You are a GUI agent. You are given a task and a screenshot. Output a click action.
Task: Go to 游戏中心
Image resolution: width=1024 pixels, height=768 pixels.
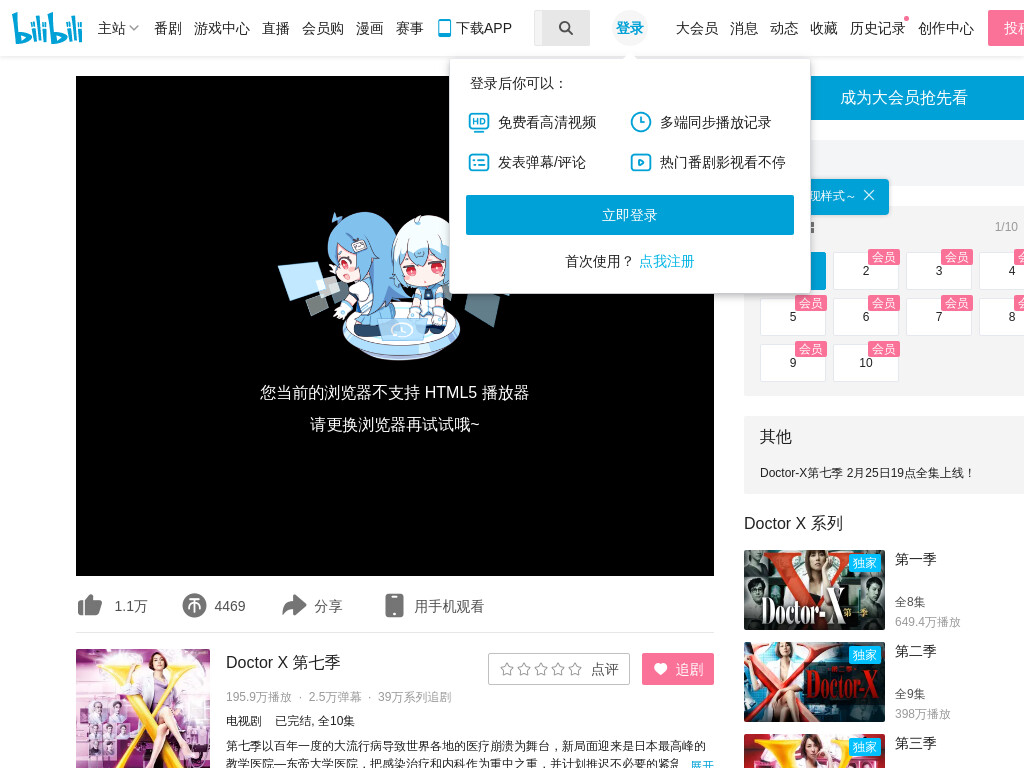(x=221, y=28)
